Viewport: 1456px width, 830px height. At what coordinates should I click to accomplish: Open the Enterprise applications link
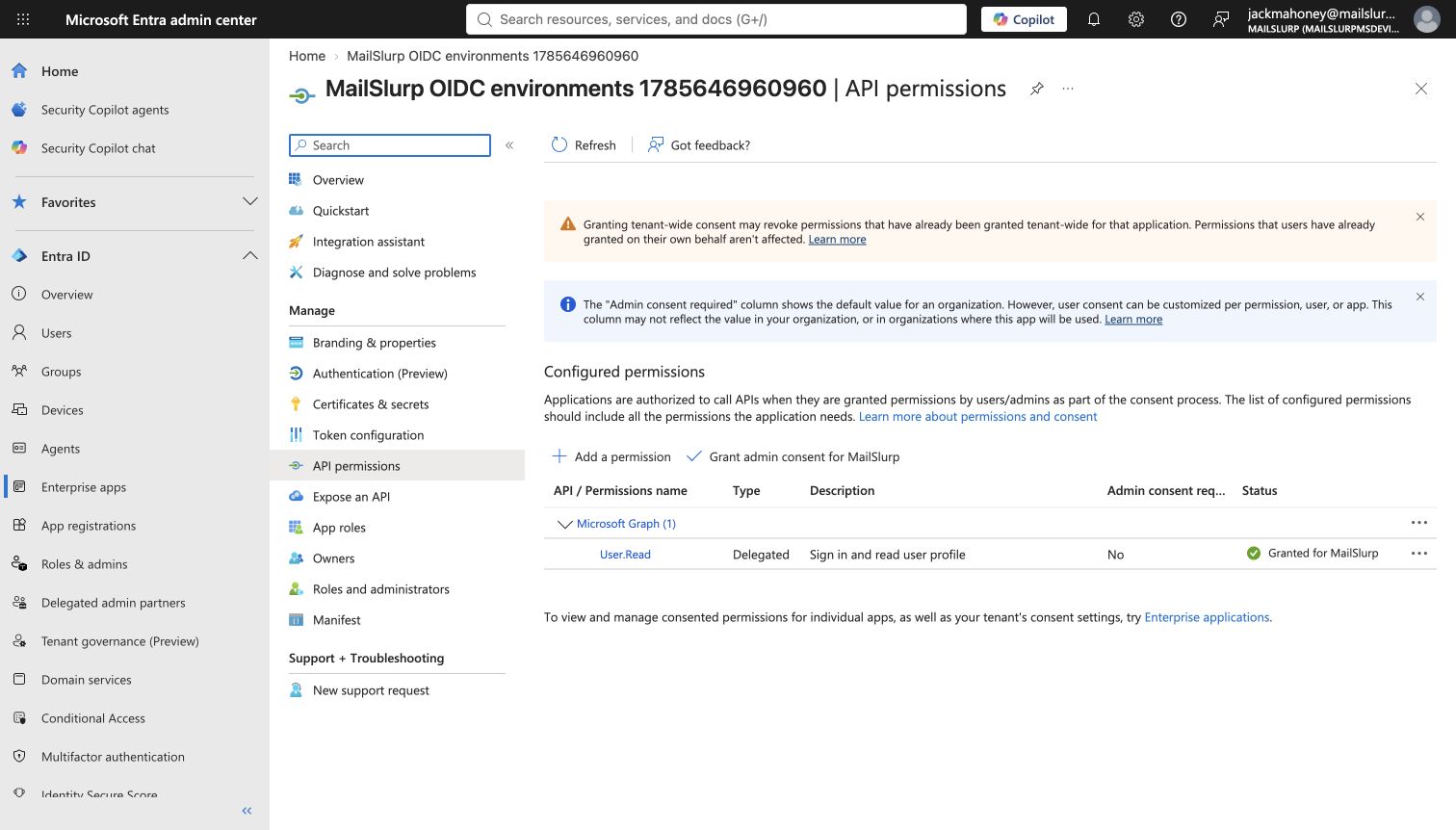click(x=1207, y=617)
